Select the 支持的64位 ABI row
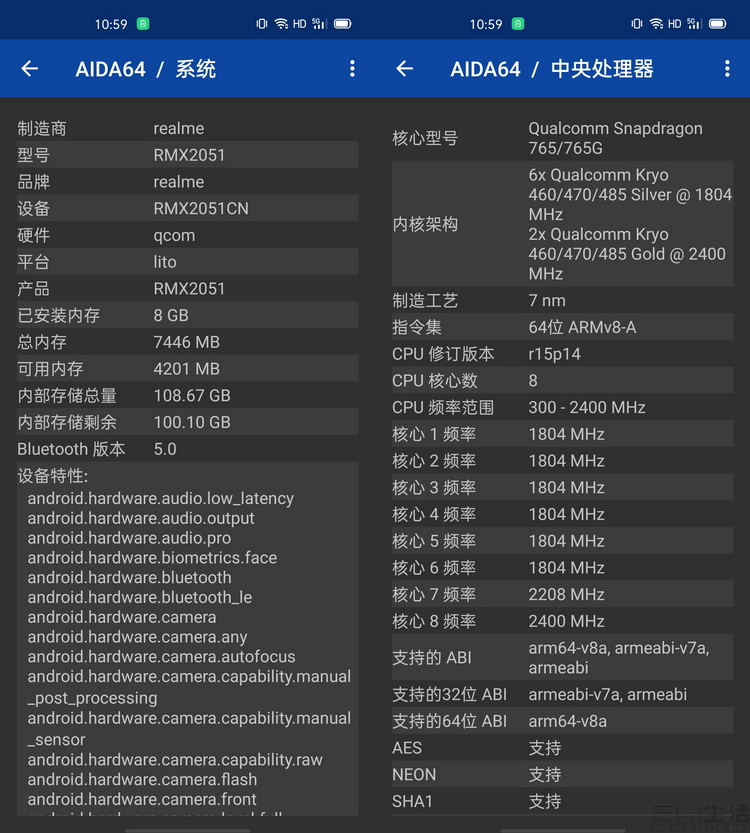750x833 pixels. click(x=562, y=721)
